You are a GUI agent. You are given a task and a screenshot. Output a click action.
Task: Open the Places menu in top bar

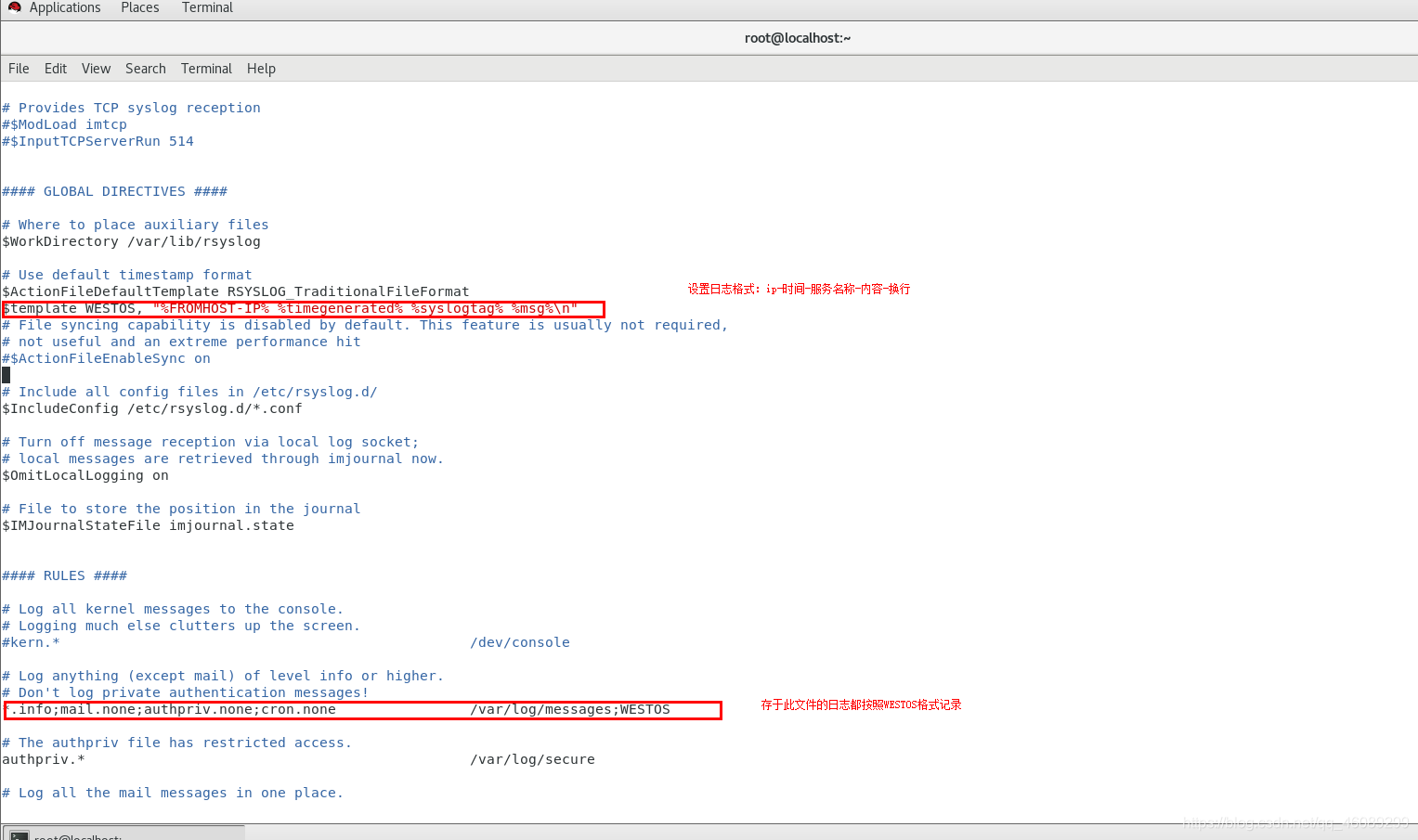[x=139, y=7]
